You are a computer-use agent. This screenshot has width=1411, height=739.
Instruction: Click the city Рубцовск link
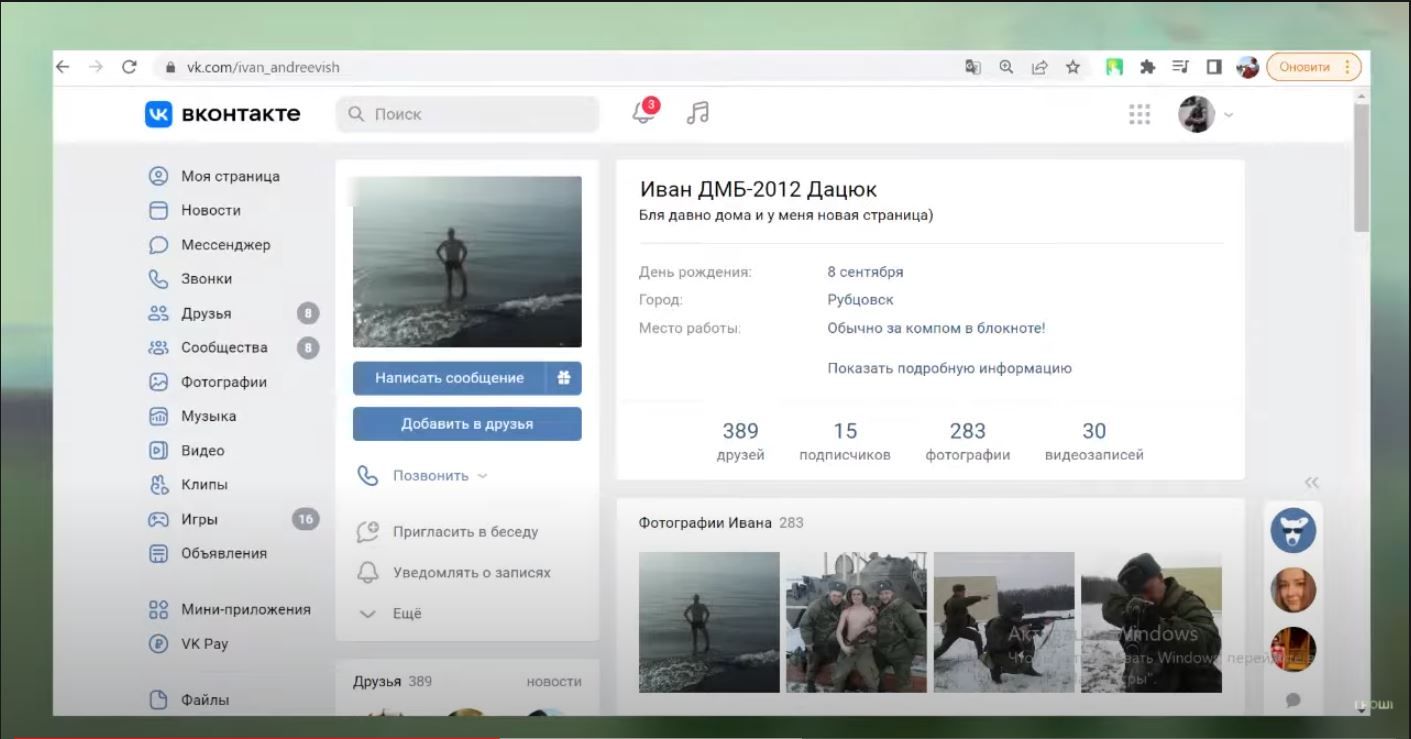click(x=860, y=300)
